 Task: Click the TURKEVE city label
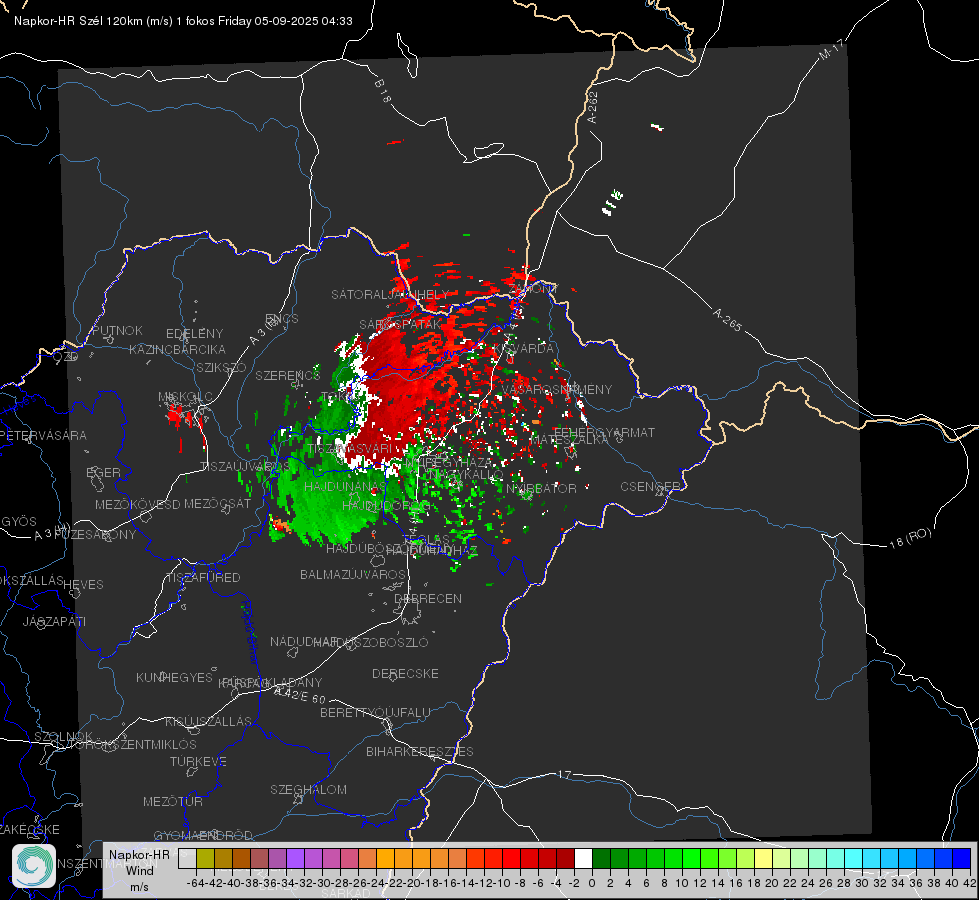point(198,761)
